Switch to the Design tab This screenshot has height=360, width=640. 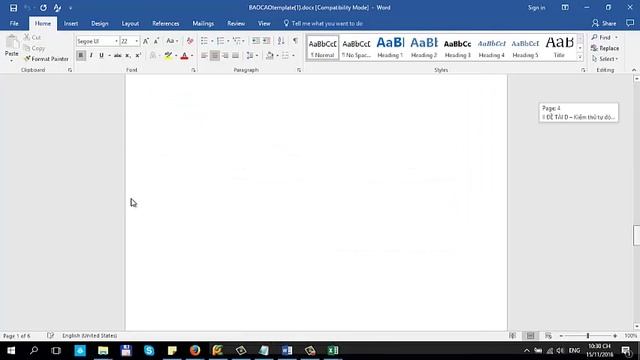(100, 24)
